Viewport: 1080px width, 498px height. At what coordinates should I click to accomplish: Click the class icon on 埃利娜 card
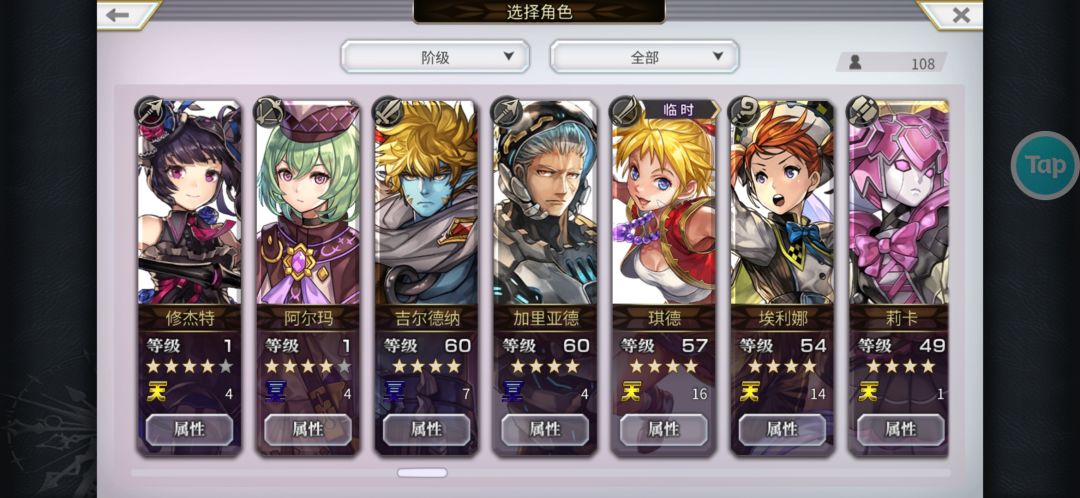click(744, 112)
